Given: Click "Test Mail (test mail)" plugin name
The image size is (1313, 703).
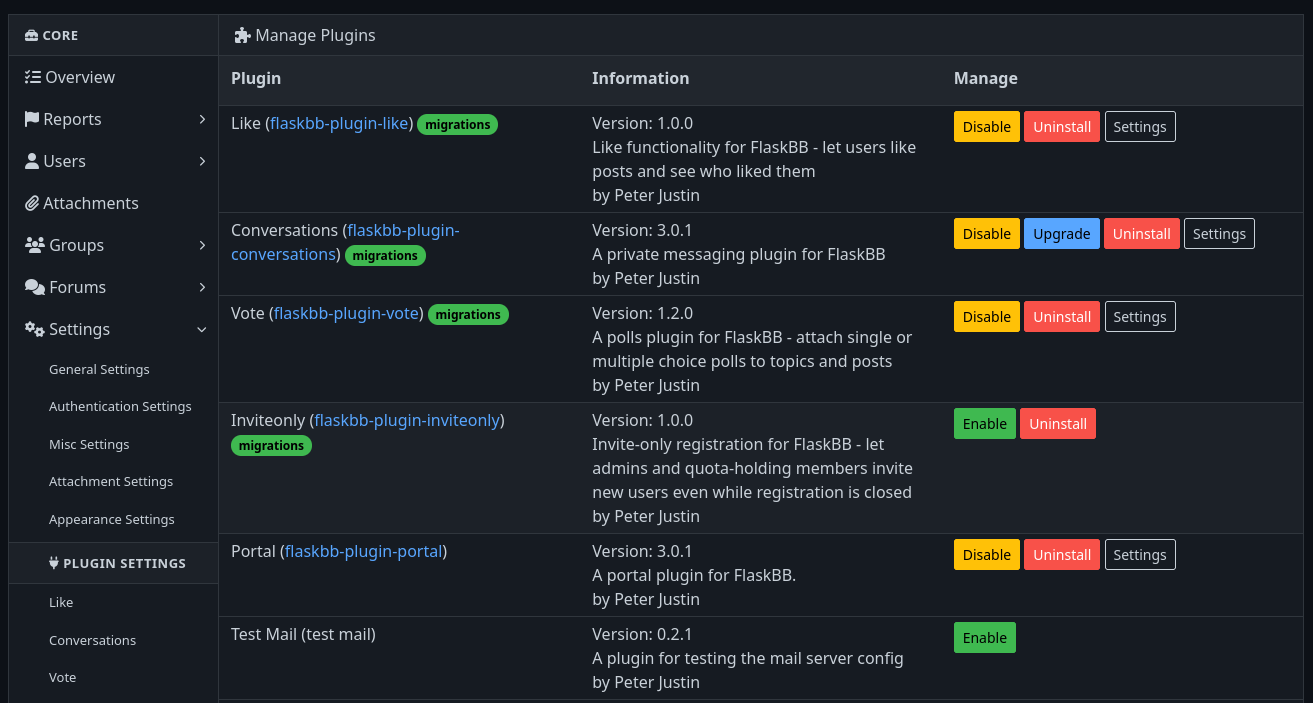Looking at the screenshot, I should tap(303, 634).
